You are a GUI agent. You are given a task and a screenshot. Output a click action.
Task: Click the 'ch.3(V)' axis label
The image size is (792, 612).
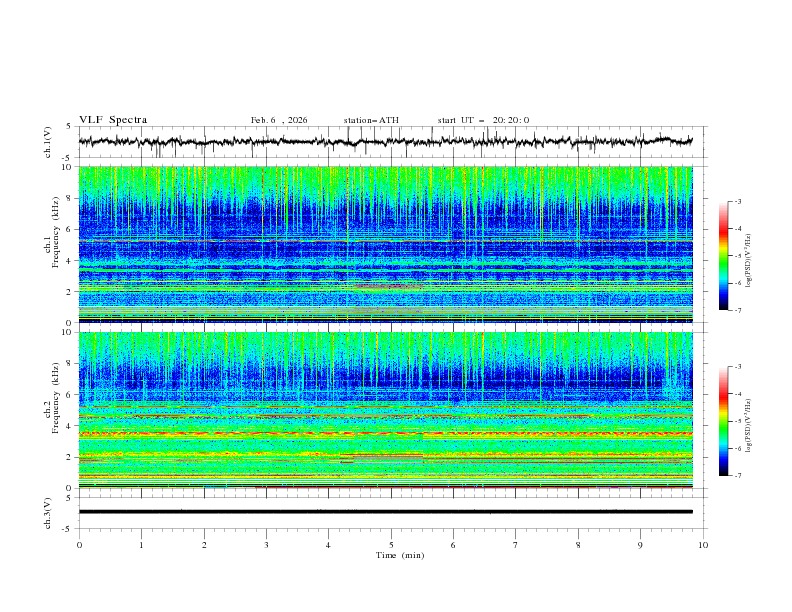coord(48,513)
